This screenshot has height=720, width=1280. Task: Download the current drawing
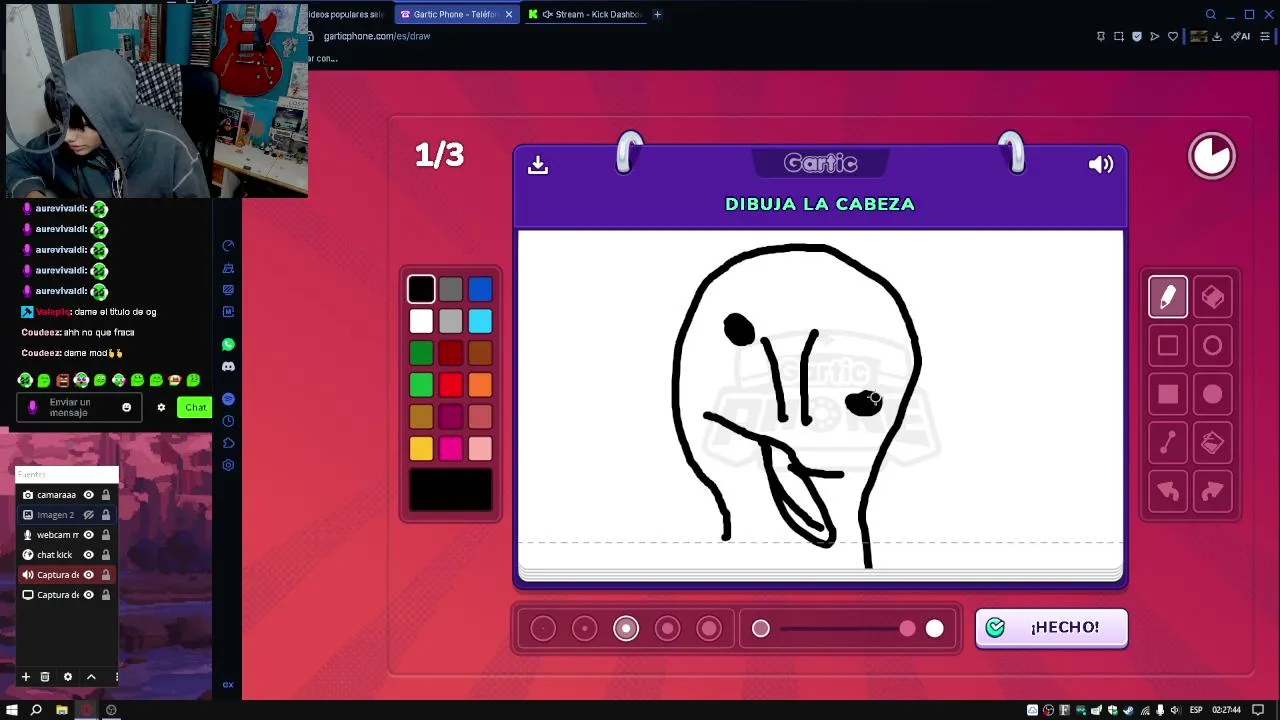[538, 165]
